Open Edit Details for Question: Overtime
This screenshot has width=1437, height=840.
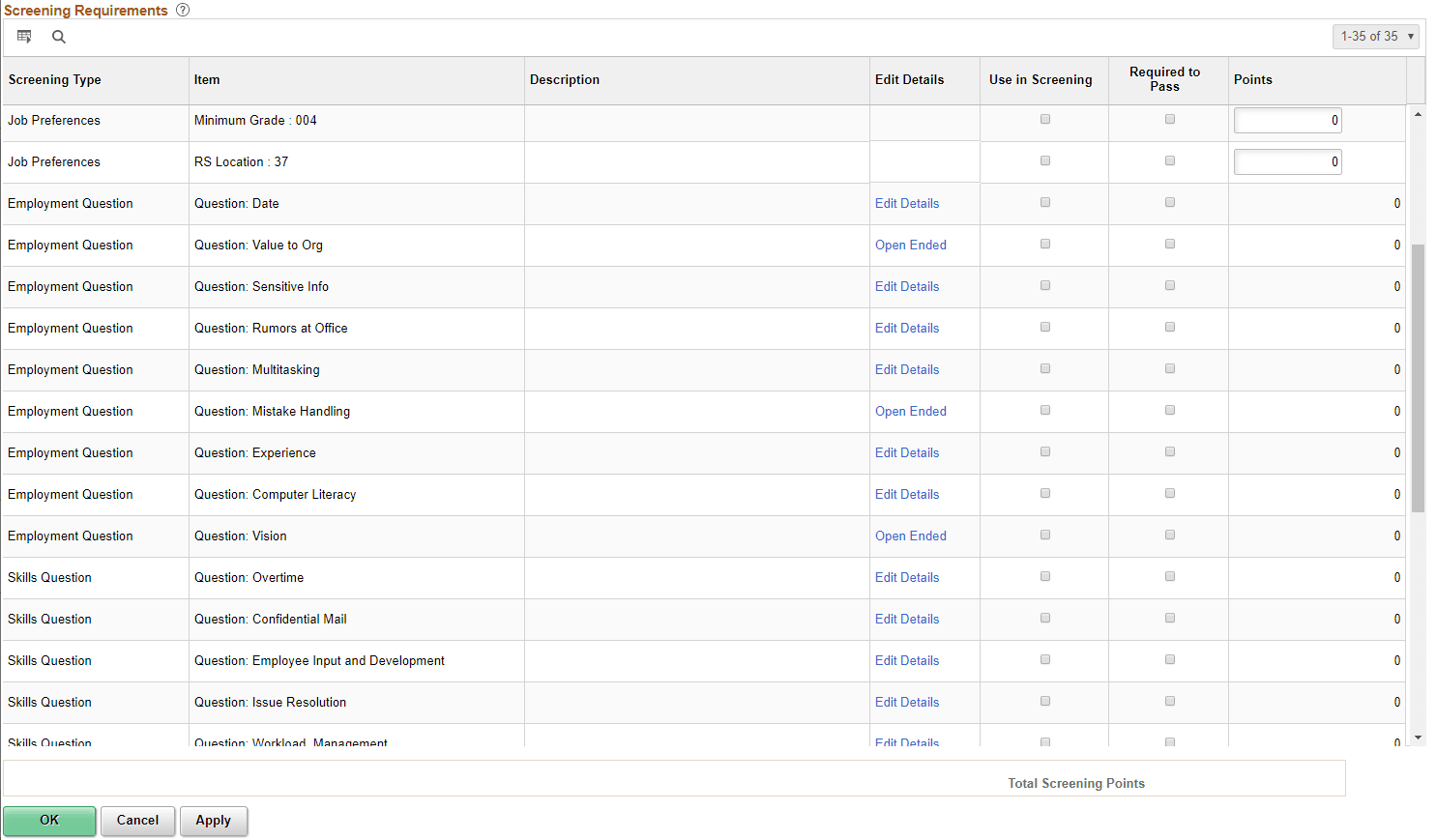(906, 577)
